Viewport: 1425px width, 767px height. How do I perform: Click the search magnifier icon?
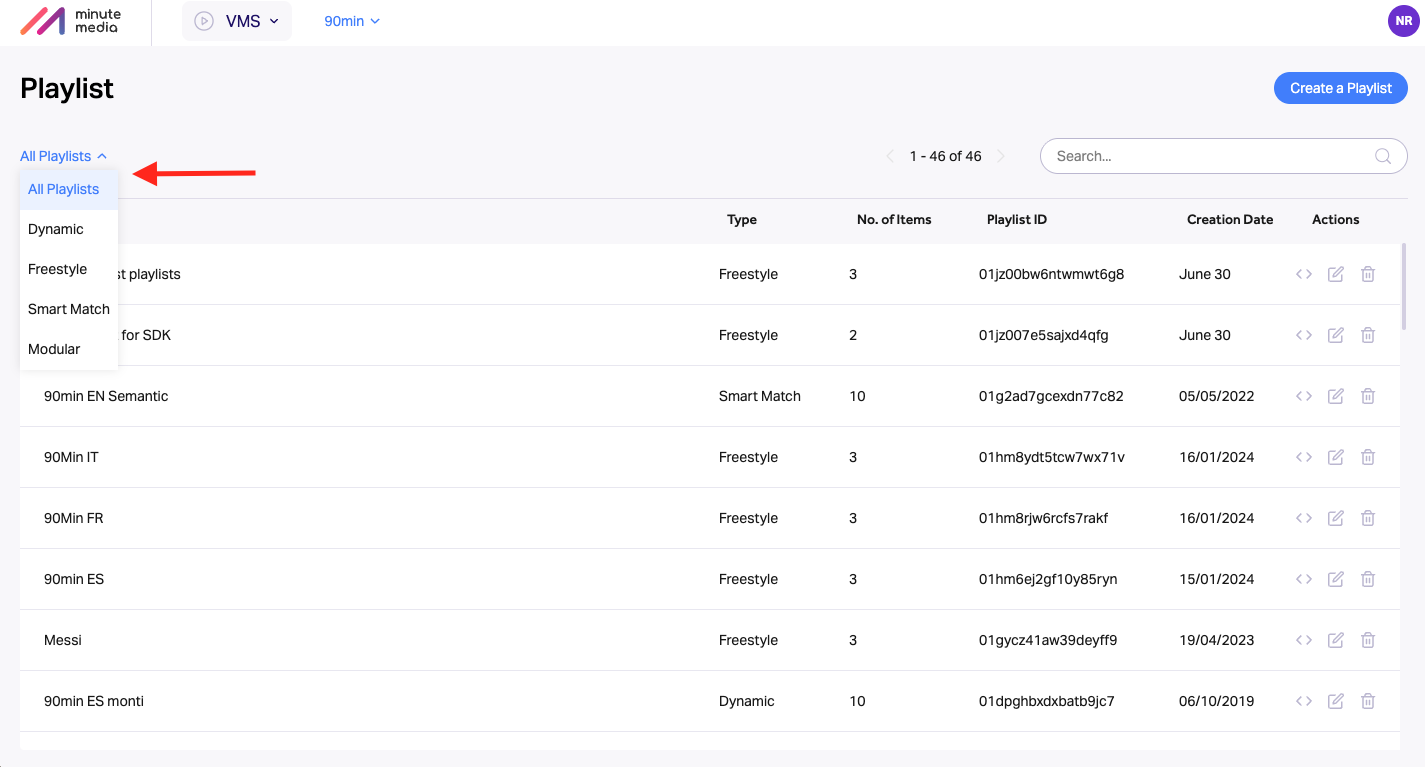pos(1383,156)
